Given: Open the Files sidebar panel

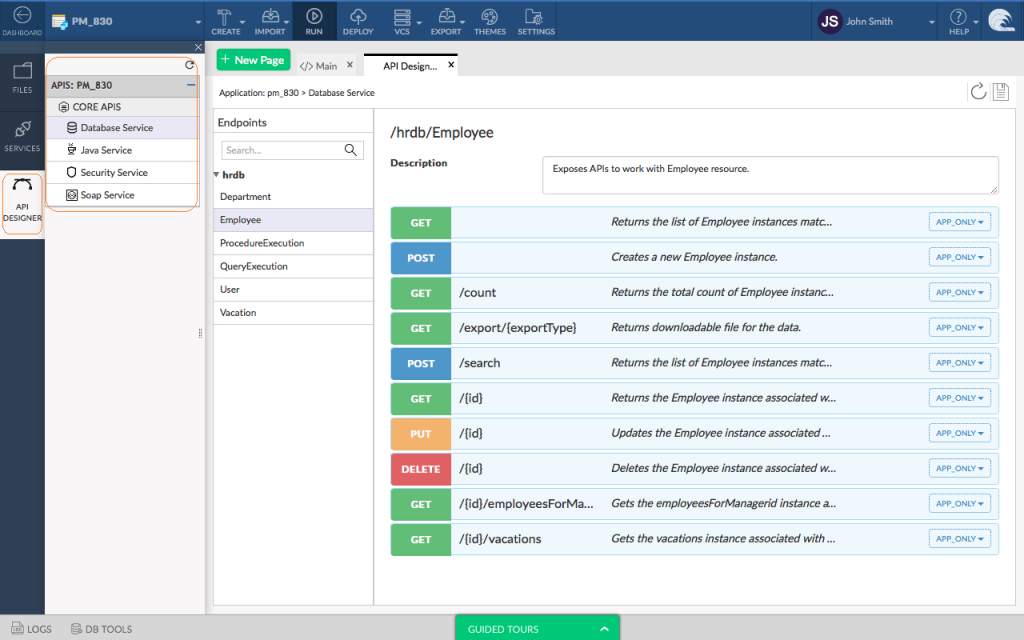Looking at the screenshot, I should point(22,78).
